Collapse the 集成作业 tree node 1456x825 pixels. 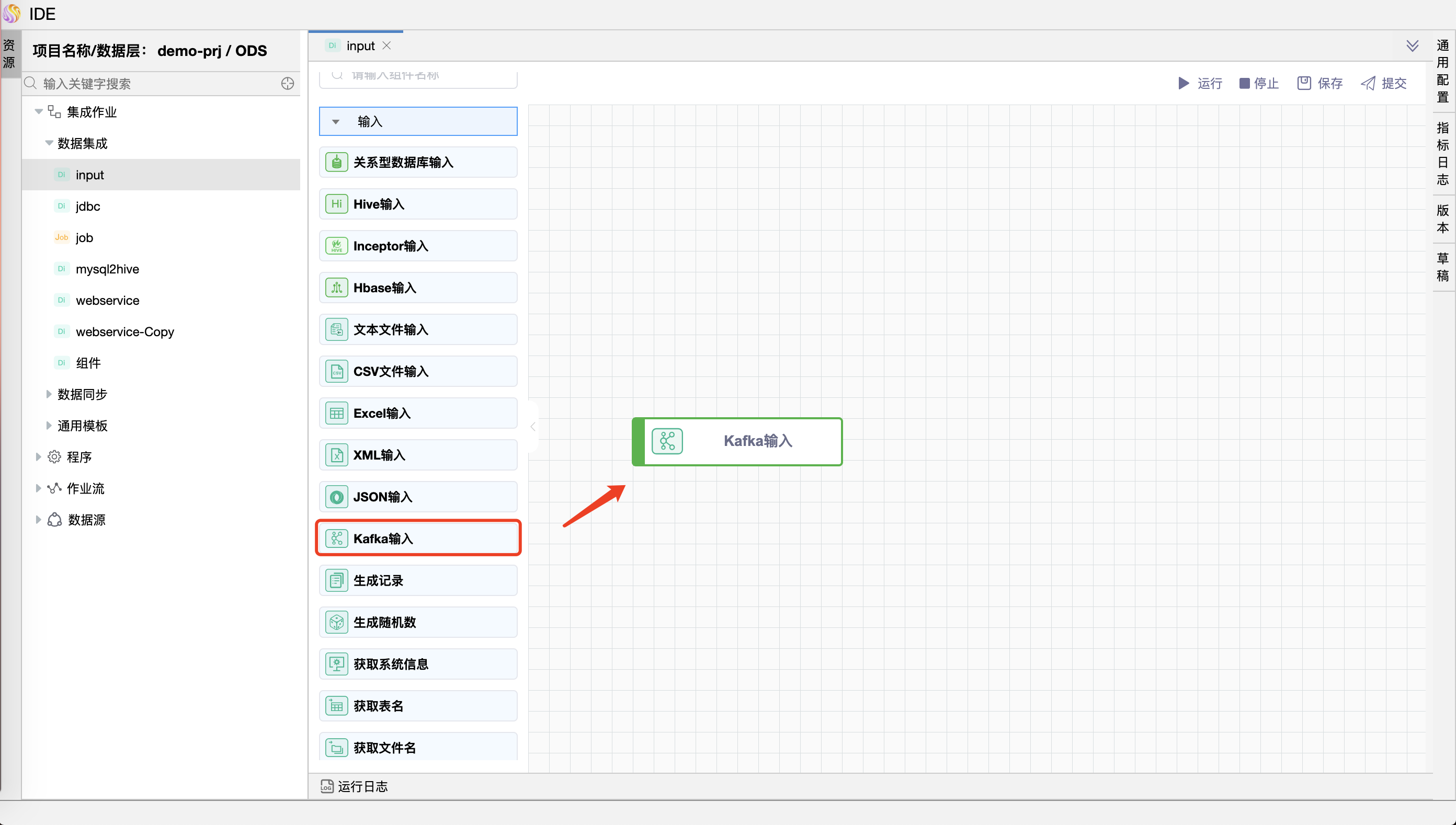pyautogui.click(x=39, y=112)
